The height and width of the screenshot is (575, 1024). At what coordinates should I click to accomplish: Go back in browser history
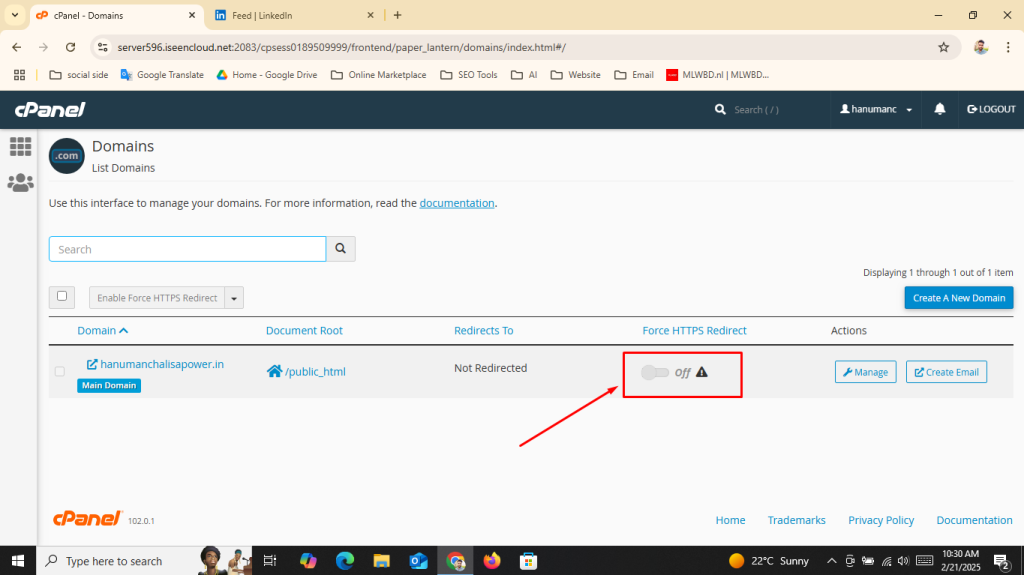tap(16, 47)
